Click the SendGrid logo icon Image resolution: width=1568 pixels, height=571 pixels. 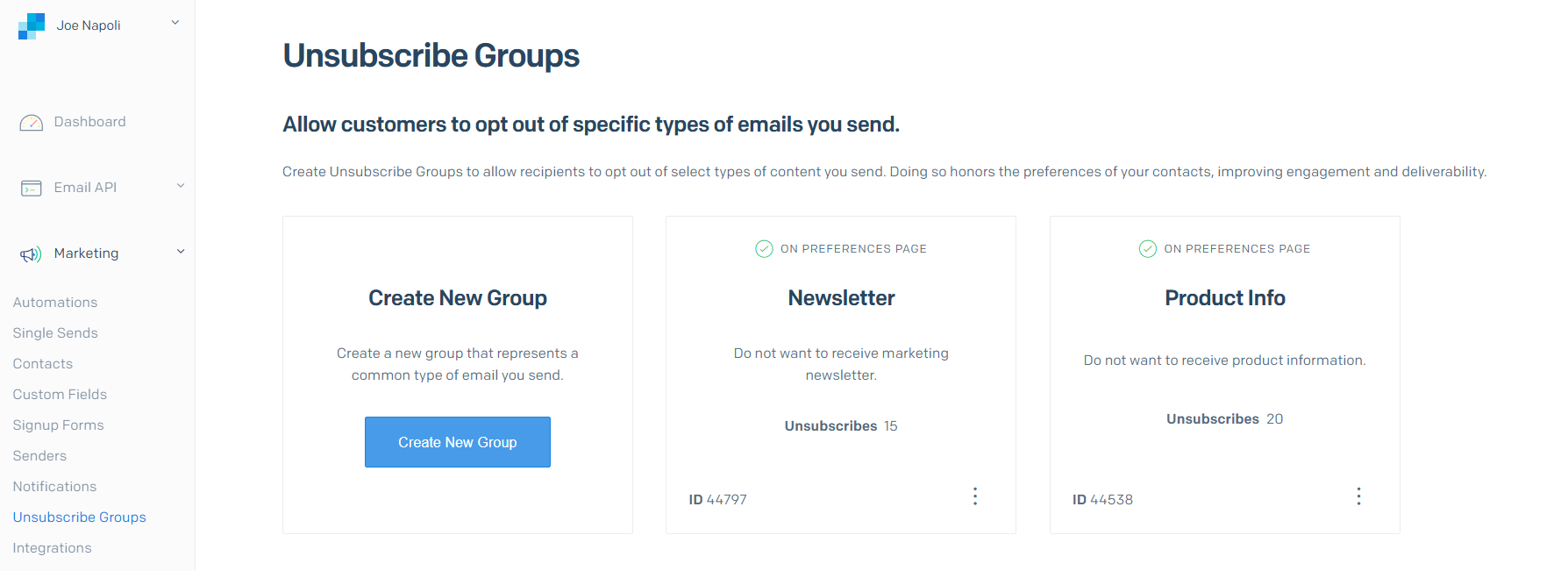click(x=32, y=26)
